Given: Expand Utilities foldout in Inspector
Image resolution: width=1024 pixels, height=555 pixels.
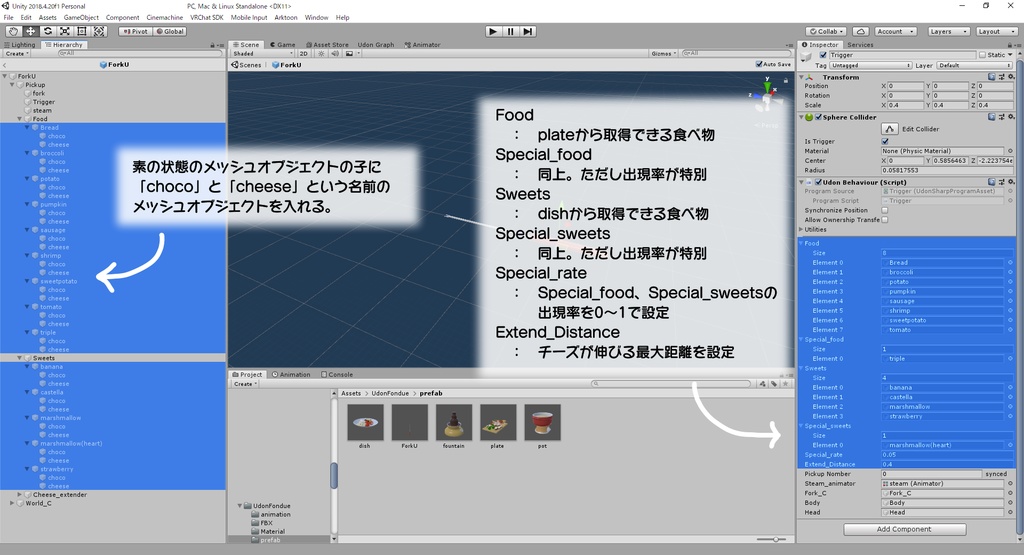Looking at the screenshot, I should coord(801,230).
